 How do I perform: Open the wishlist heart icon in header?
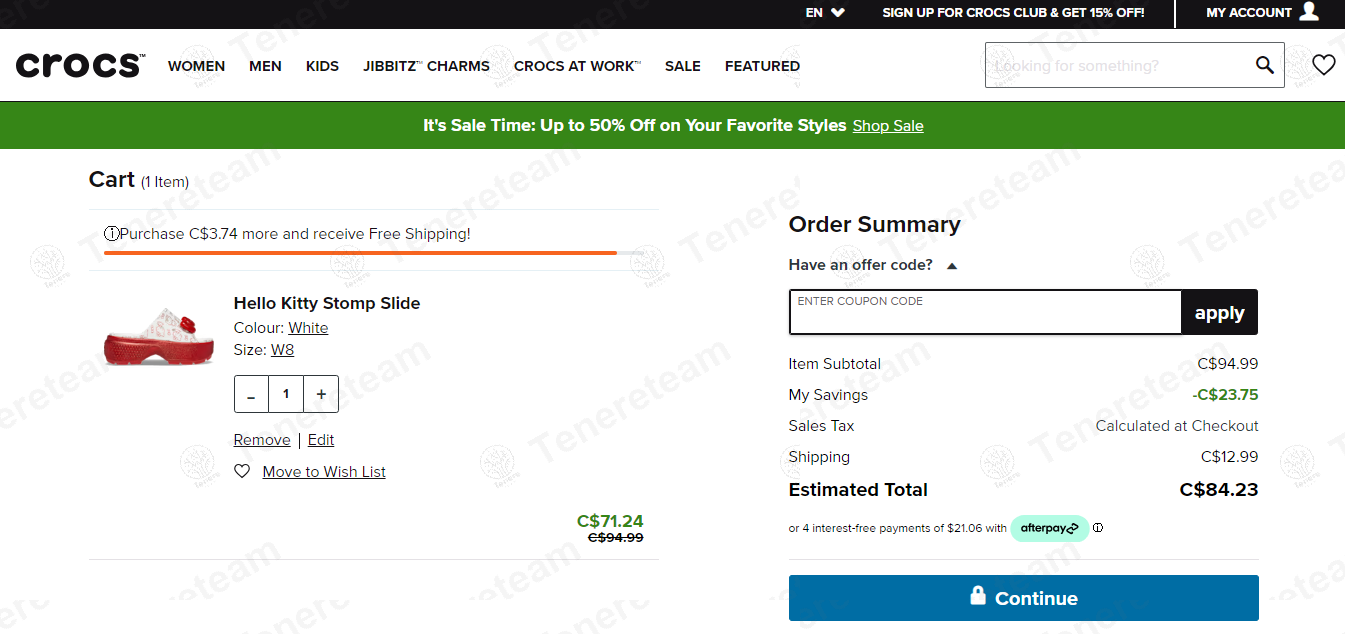[1323, 64]
